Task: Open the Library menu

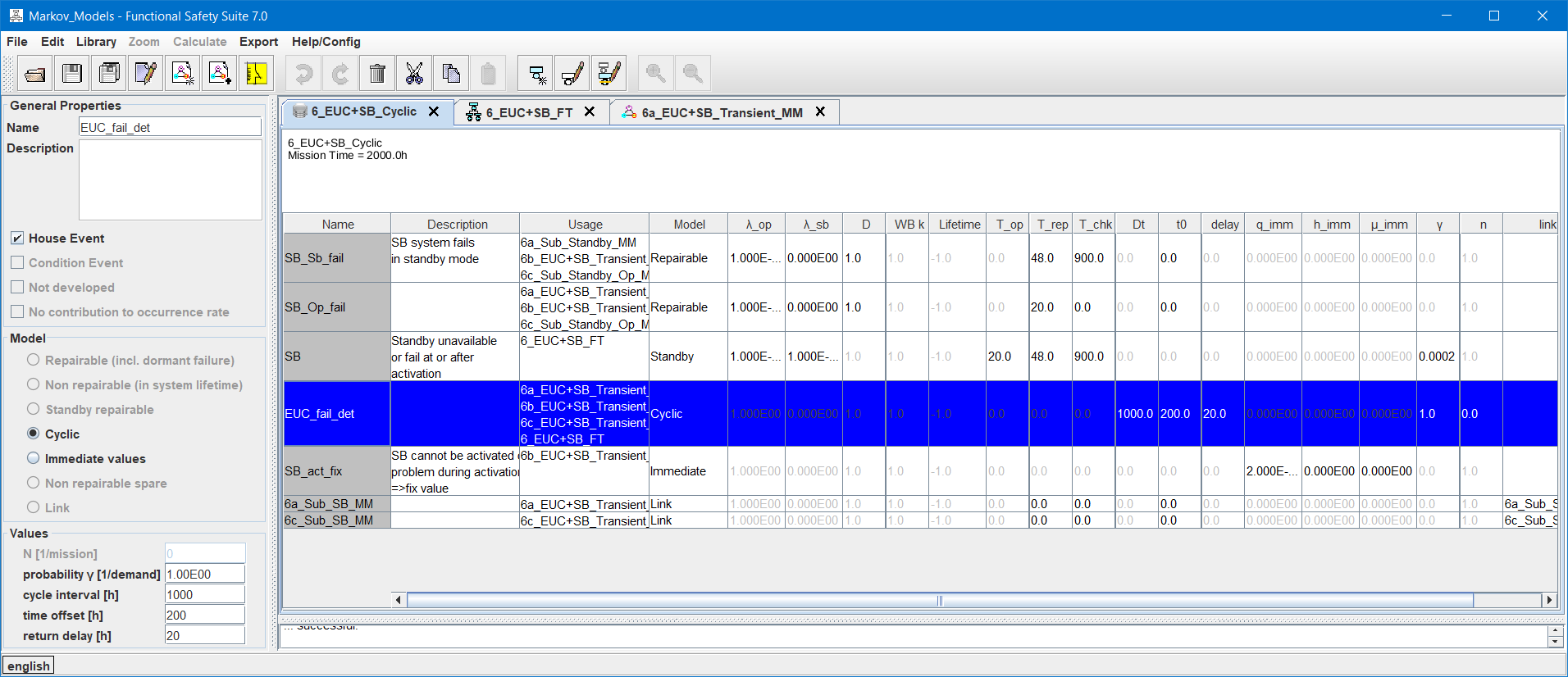Action: [x=96, y=42]
